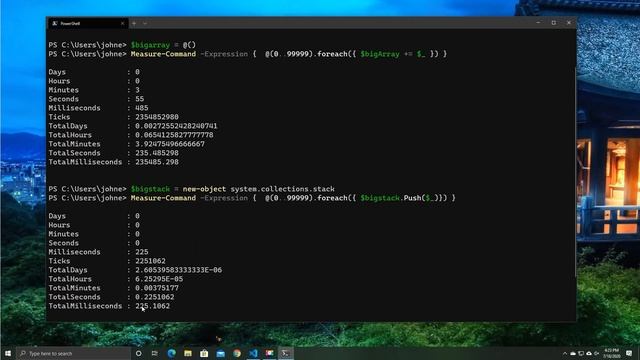This screenshot has width=640, height=360.
Task: Click the OneDrive cloud tray icon
Action: pyautogui.click(x=573, y=353)
